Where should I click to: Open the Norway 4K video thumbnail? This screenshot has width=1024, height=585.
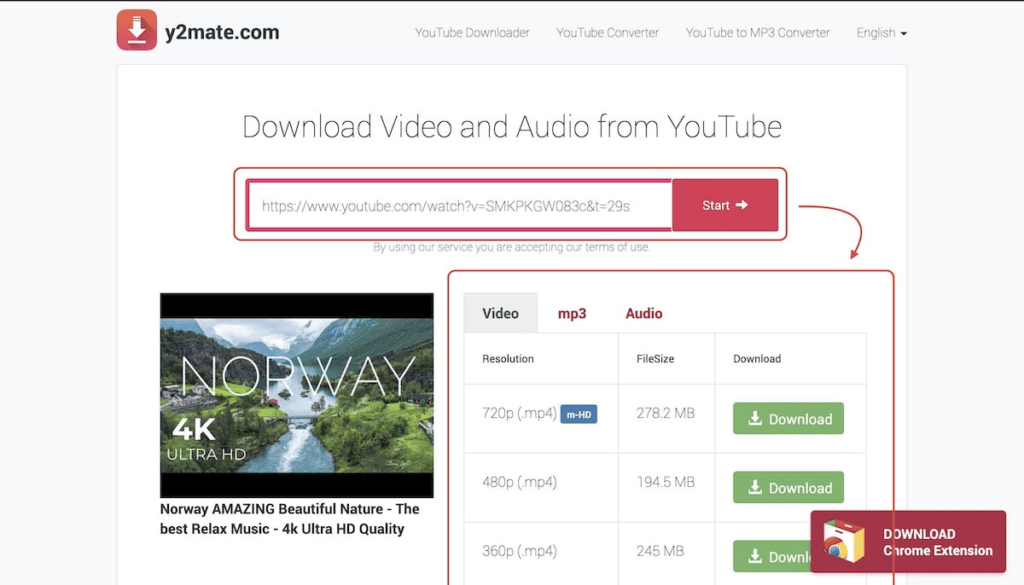pyautogui.click(x=296, y=395)
